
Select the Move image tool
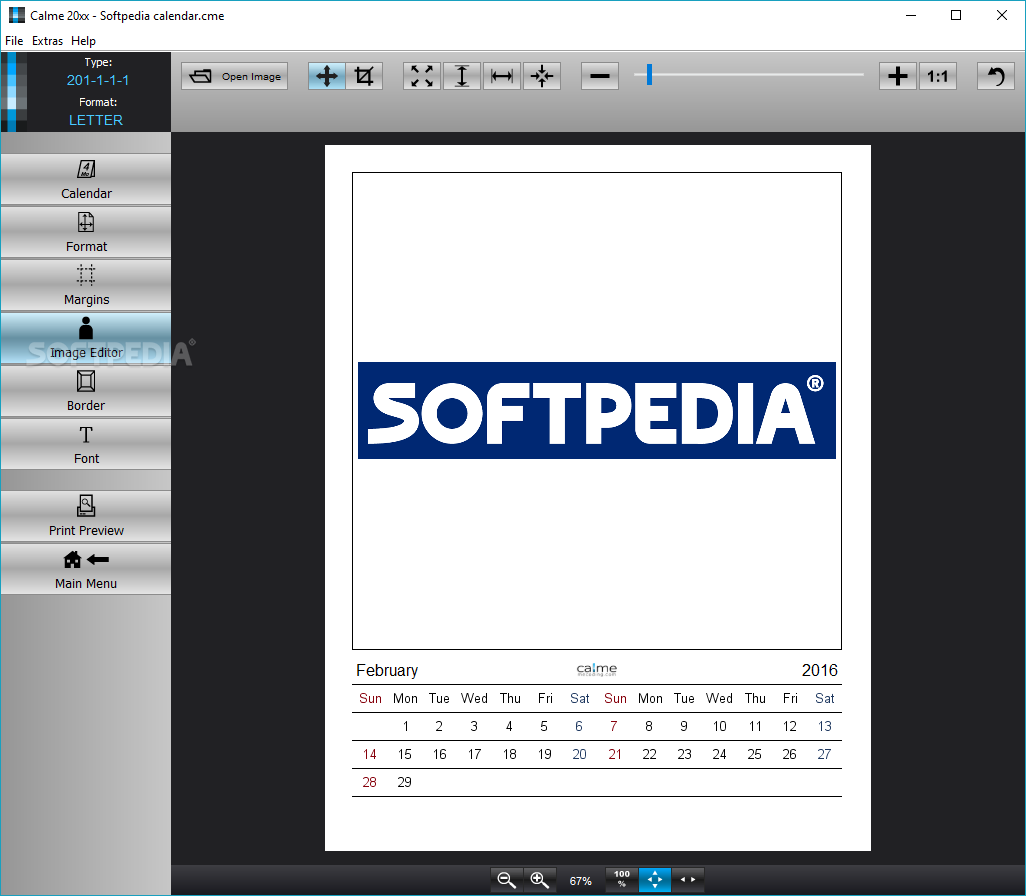click(327, 76)
